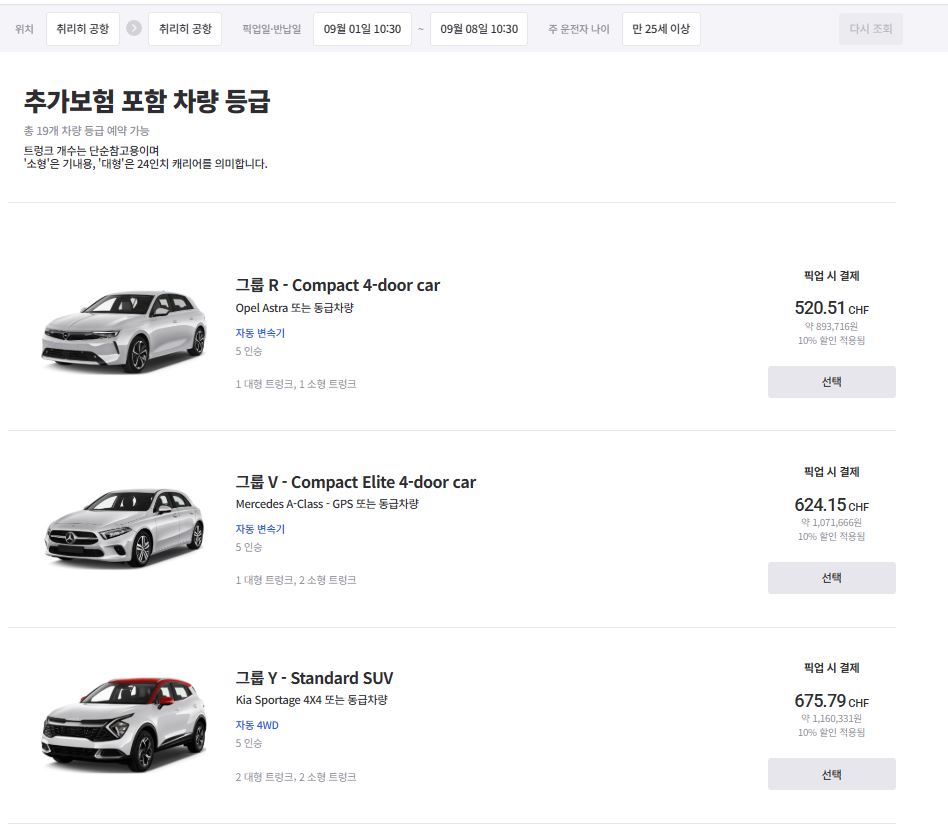Click the arrow icon between location fields
The height and width of the screenshot is (833, 948).
coord(134,29)
